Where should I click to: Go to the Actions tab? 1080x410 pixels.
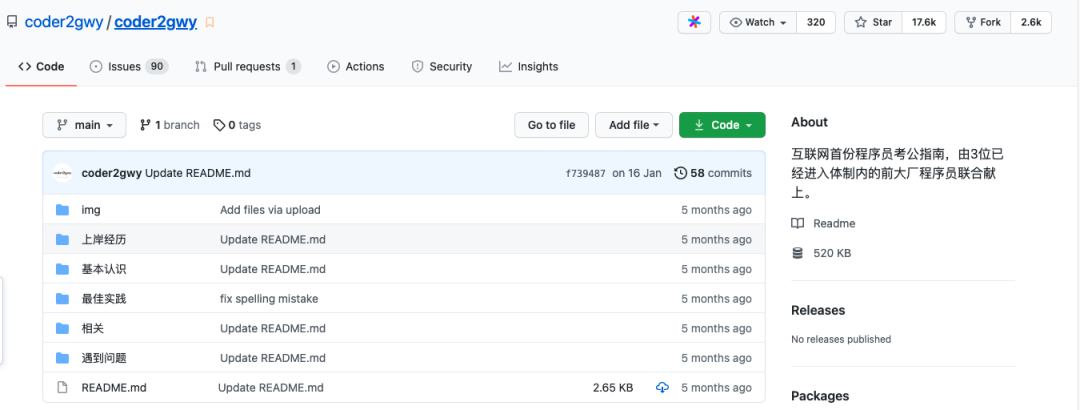pyautogui.click(x=355, y=66)
